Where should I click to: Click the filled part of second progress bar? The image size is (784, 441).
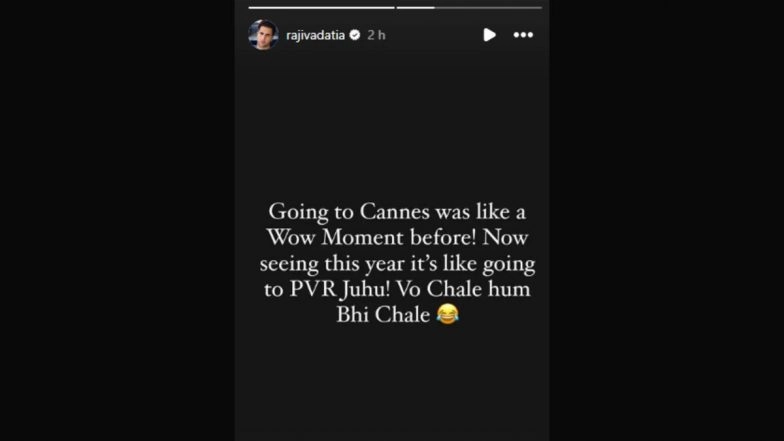416,8
